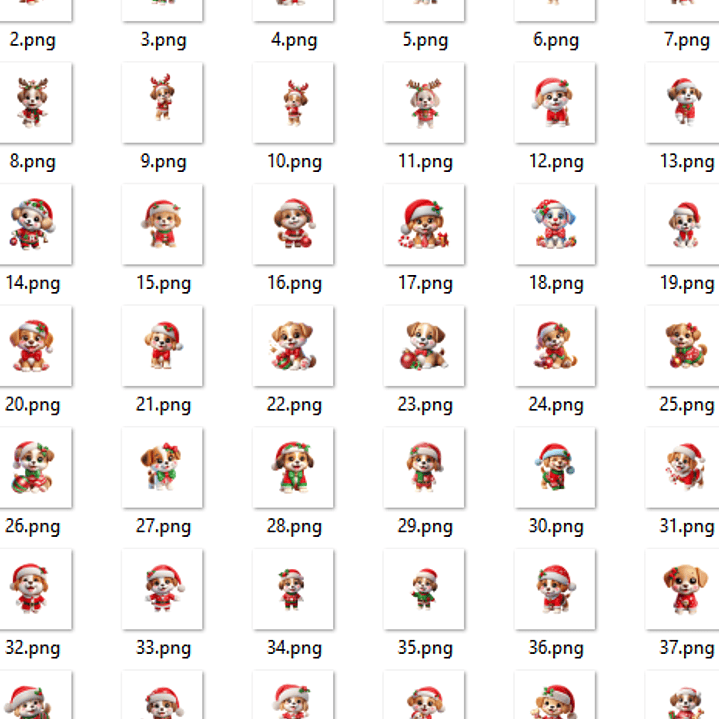Click the 12.png Santa hat puppy thumbnail
Viewport: 719px width, 719px height.
[x=555, y=103]
